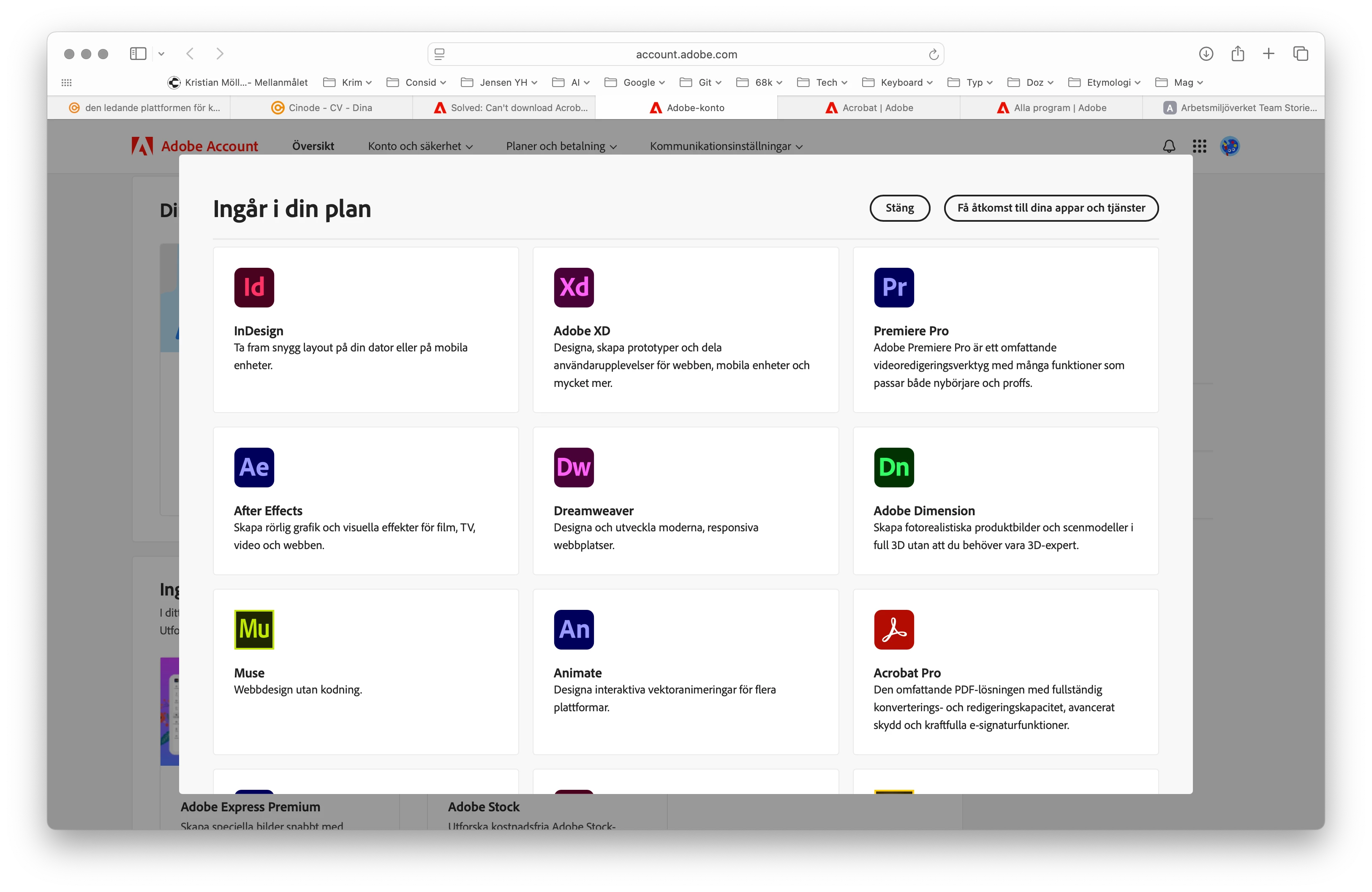
Task: Click the InDesign app icon
Action: coord(253,287)
